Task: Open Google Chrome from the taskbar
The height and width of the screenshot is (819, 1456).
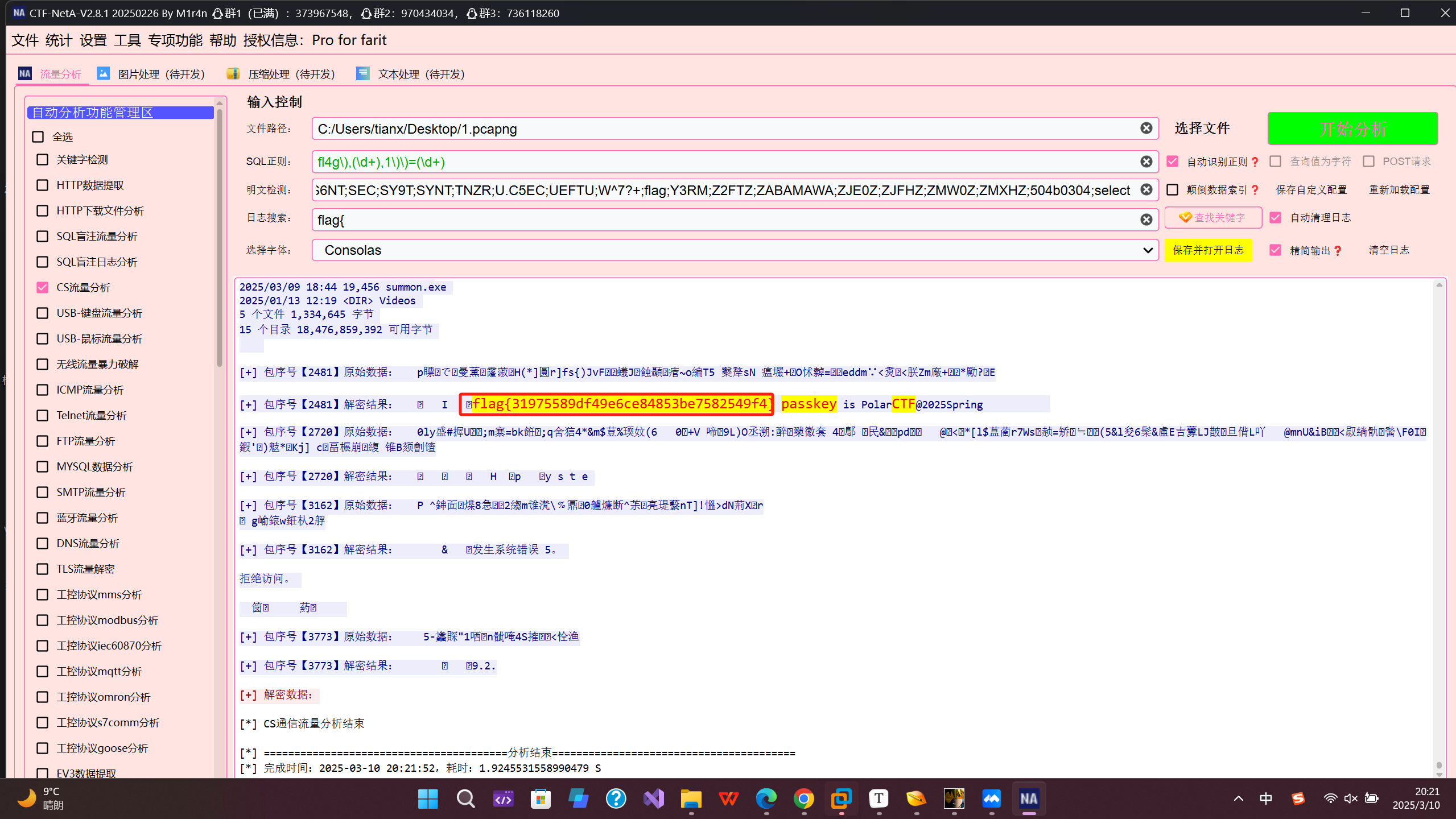Action: [x=803, y=799]
